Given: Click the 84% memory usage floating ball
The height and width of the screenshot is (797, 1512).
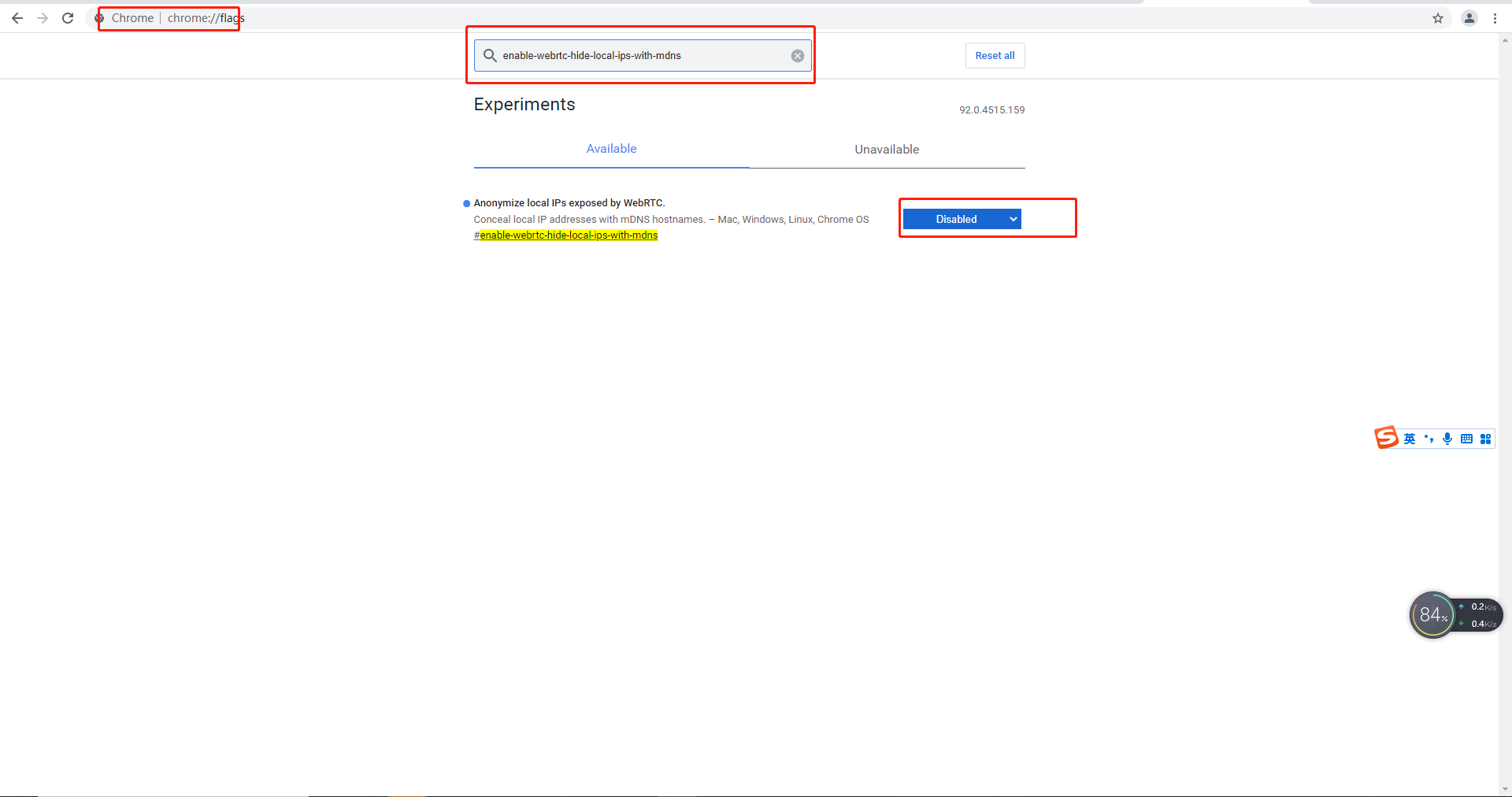Looking at the screenshot, I should [x=1432, y=615].
